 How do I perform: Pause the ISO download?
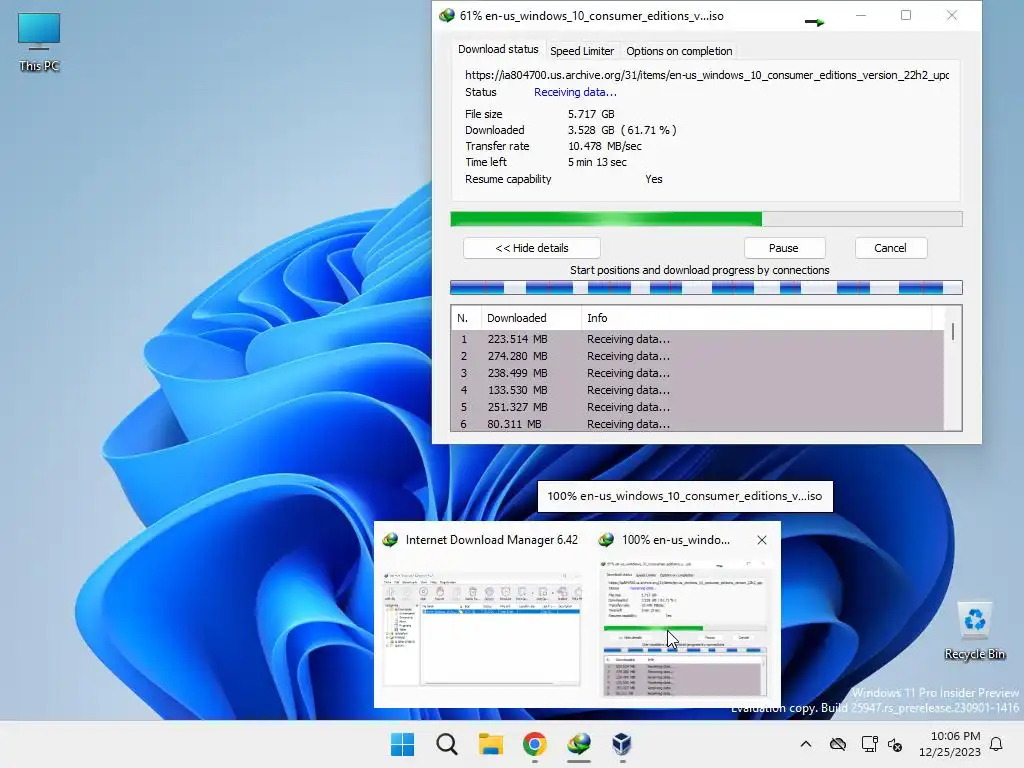pos(784,248)
